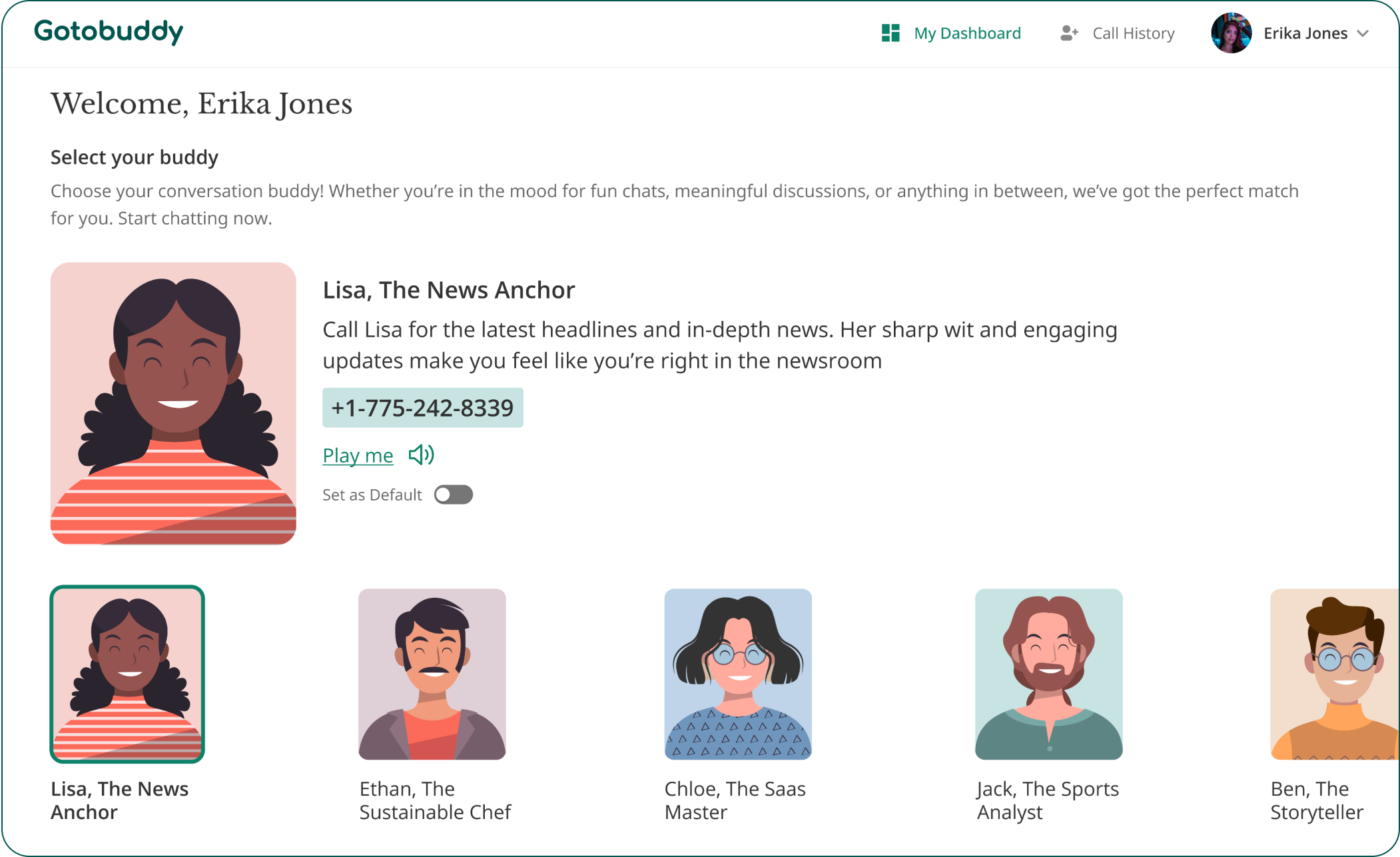The image size is (1400, 857).
Task: Click Erika Jones profile avatar
Action: click(1231, 33)
